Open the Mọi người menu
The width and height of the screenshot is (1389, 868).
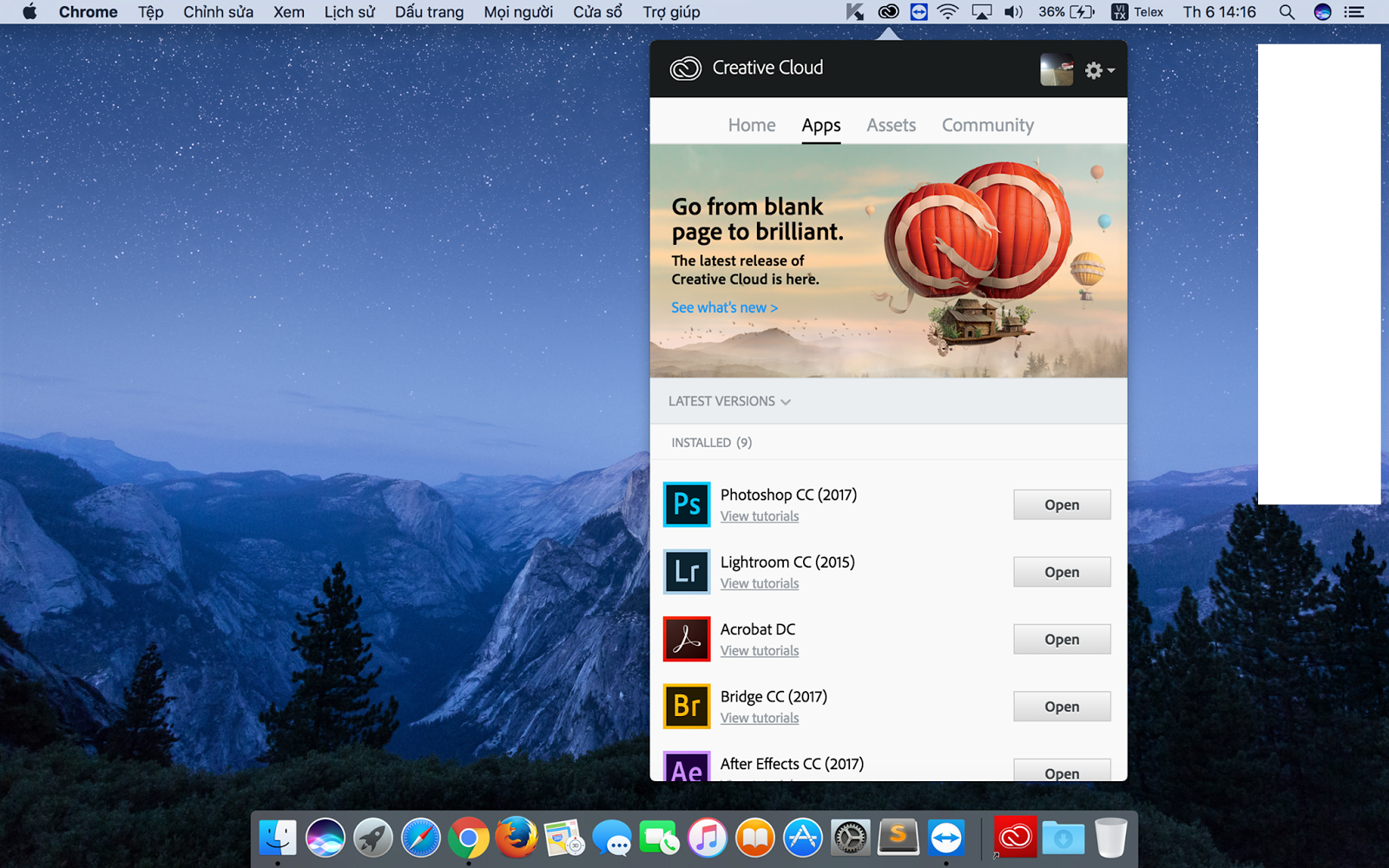coord(518,12)
